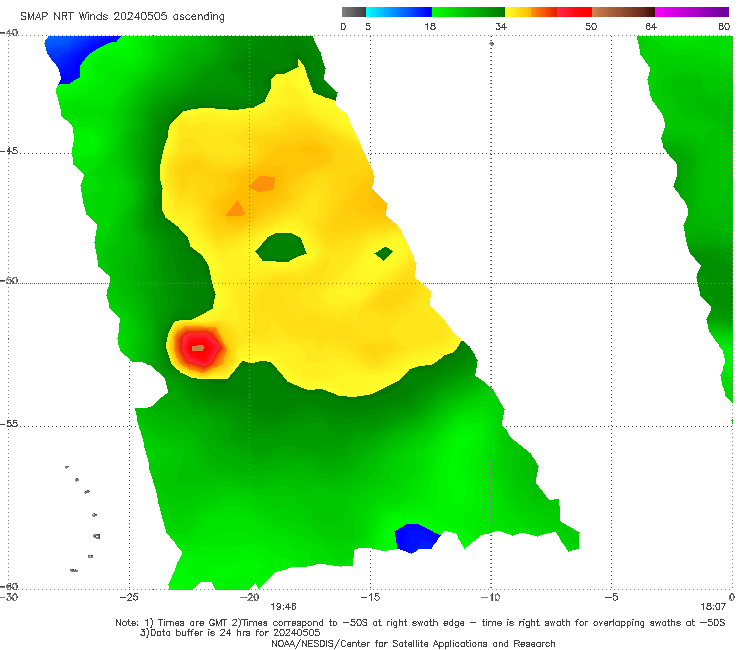Click the longitude label "-25" on the bottom axis
The image size is (740, 650).
pos(129,597)
